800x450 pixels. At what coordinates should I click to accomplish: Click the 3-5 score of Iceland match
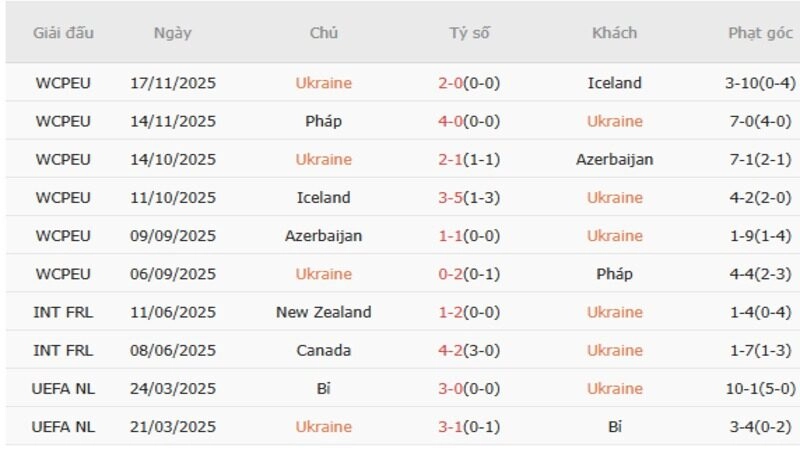pos(452,198)
